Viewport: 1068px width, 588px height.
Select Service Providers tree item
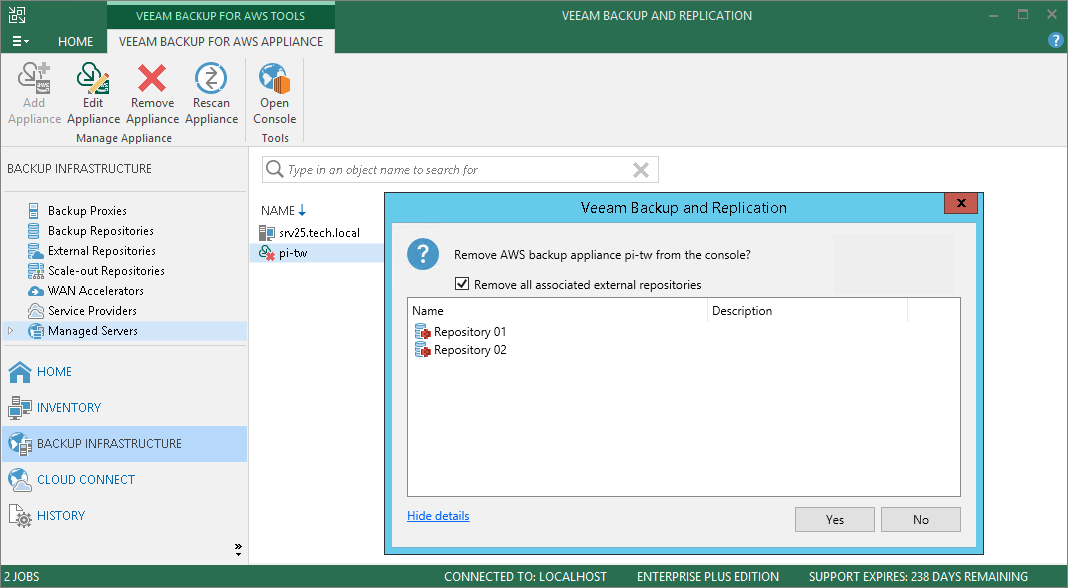click(93, 311)
